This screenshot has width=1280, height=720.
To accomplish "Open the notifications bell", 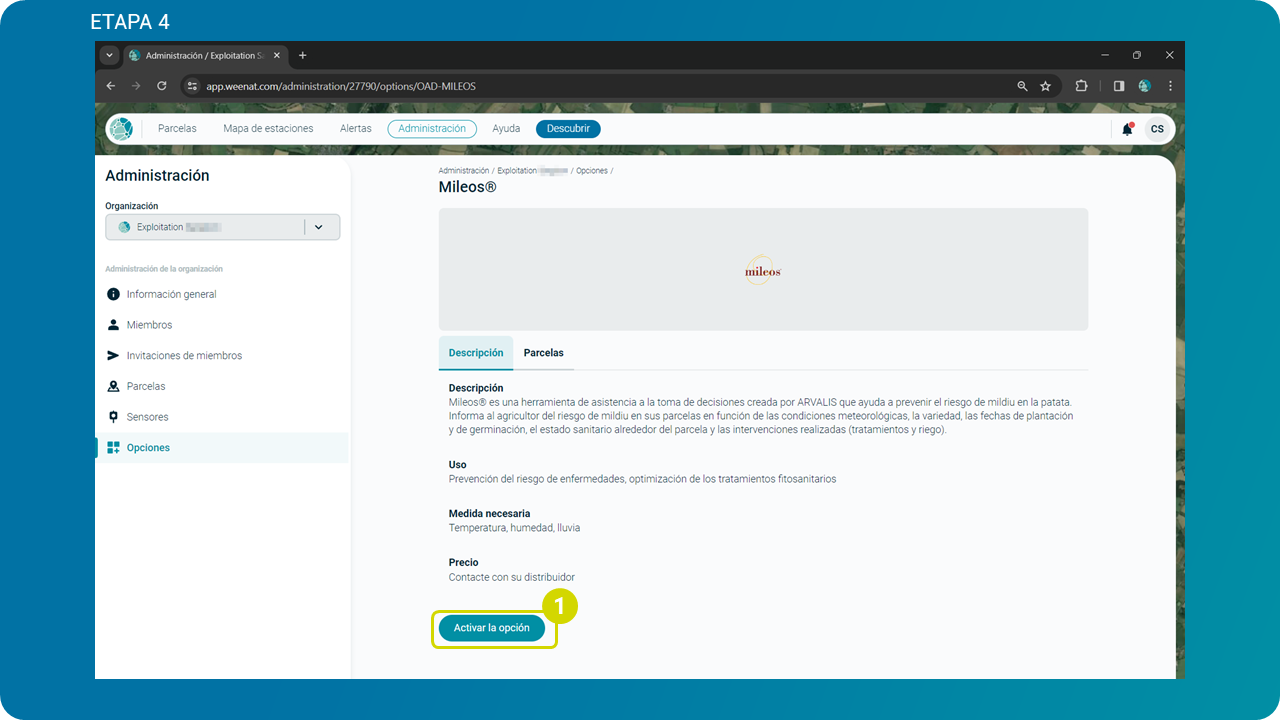I will 1127,129.
